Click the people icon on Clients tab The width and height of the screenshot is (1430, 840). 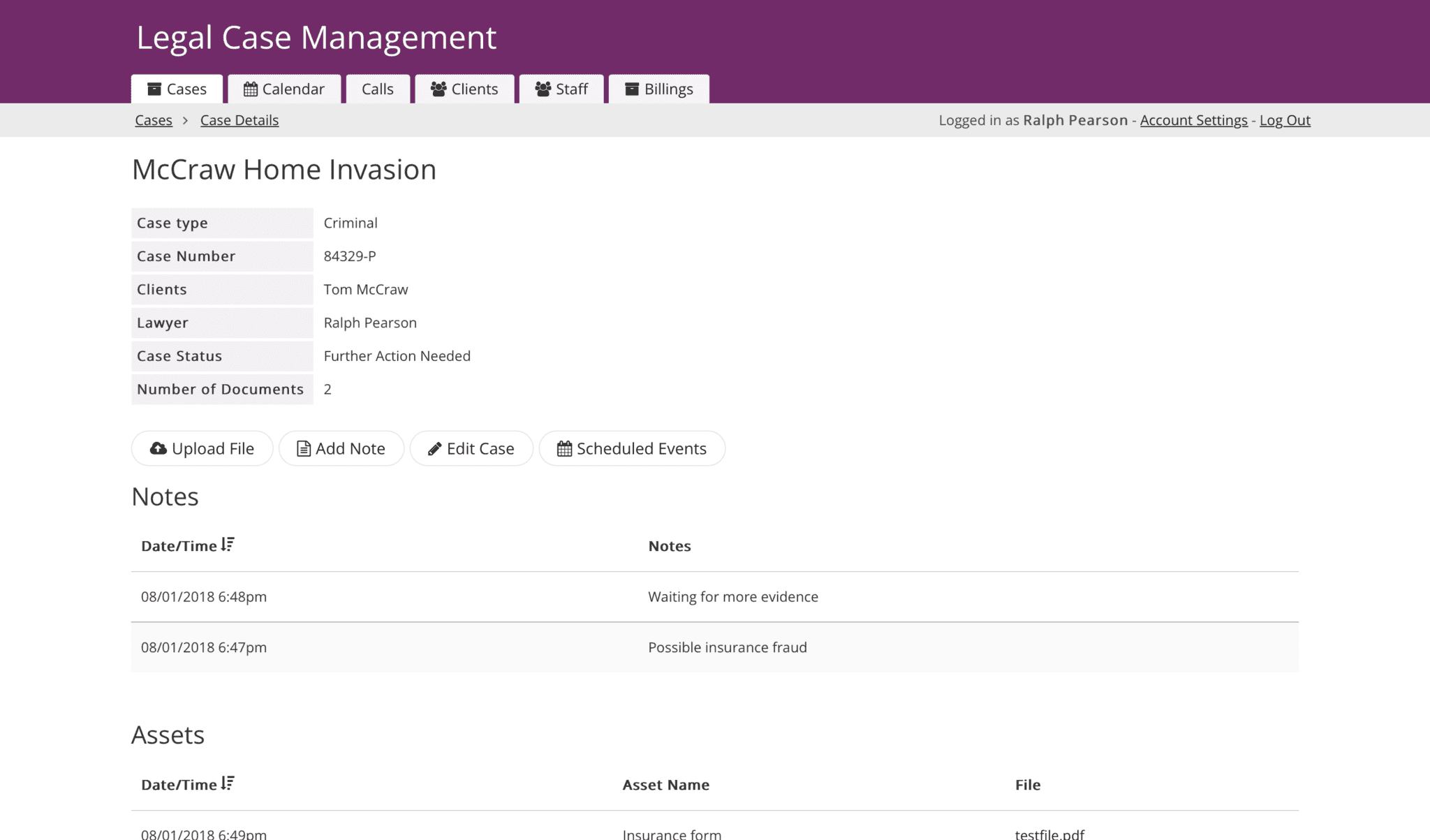tap(438, 89)
